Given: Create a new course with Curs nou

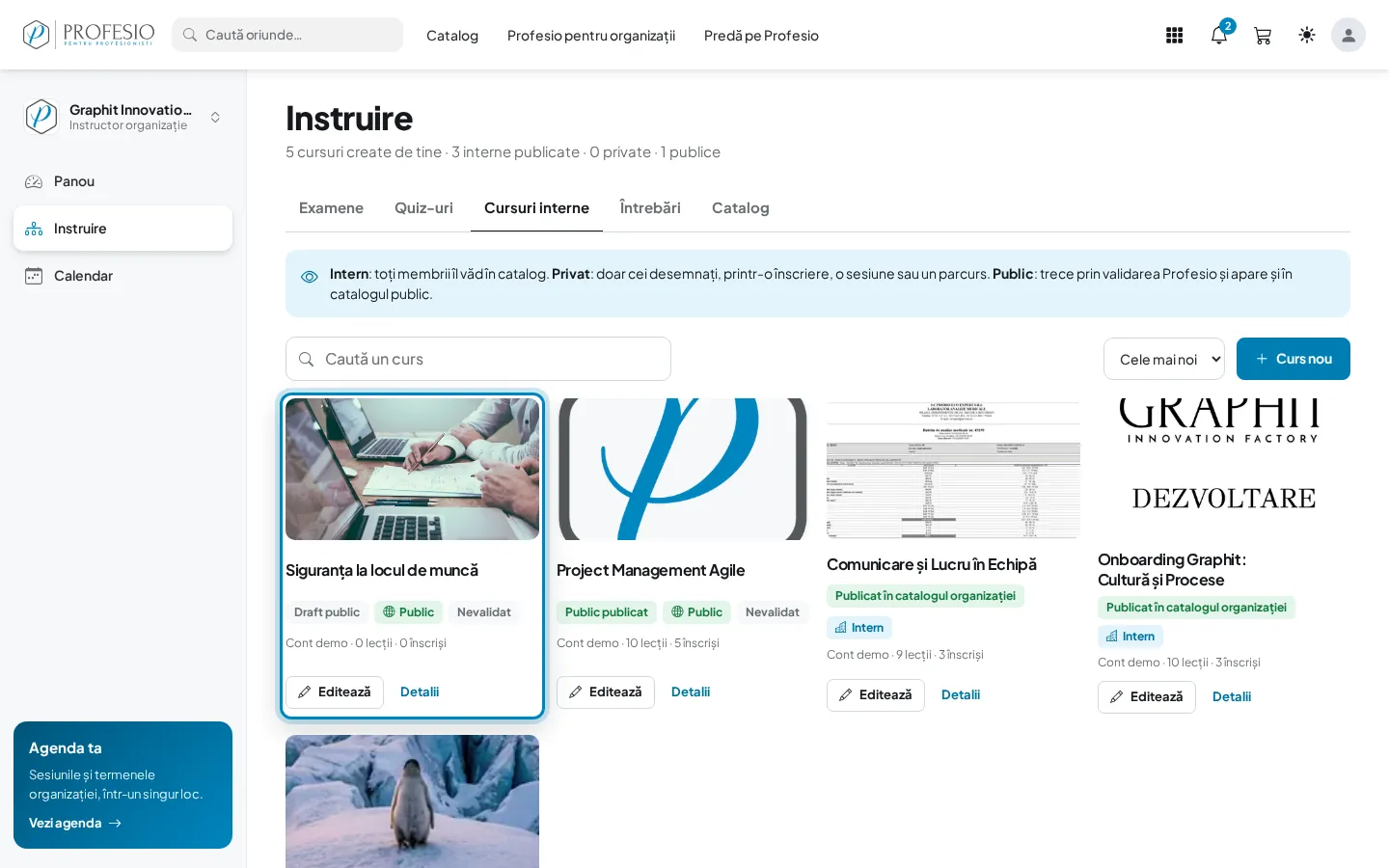Looking at the screenshot, I should tap(1294, 359).
